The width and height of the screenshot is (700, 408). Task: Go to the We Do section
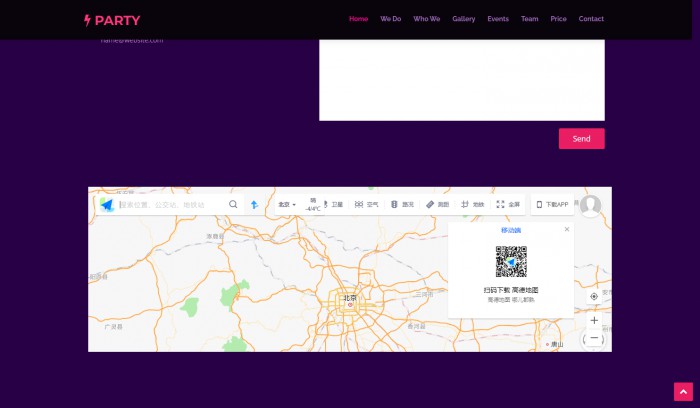coord(391,19)
